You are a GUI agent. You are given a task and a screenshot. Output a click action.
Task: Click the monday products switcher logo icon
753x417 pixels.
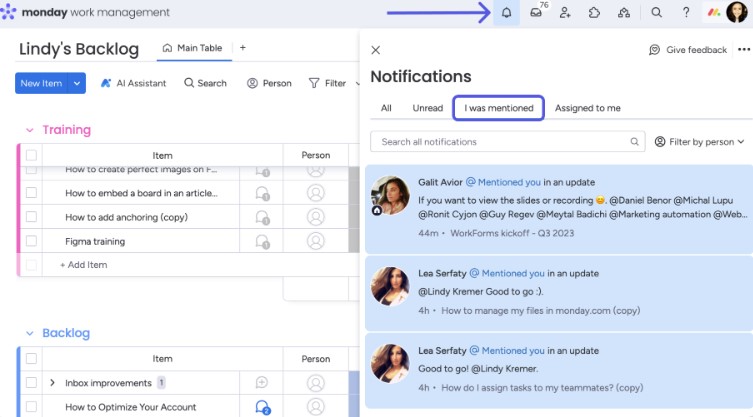point(714,12)
